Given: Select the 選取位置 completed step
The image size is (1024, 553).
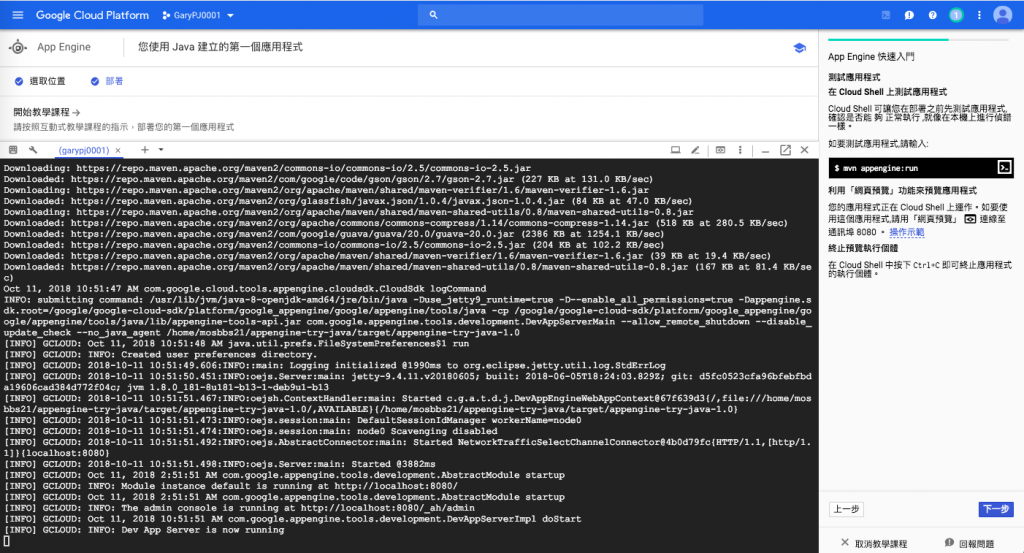Looking at the screenshot, I should coord(40,81).
